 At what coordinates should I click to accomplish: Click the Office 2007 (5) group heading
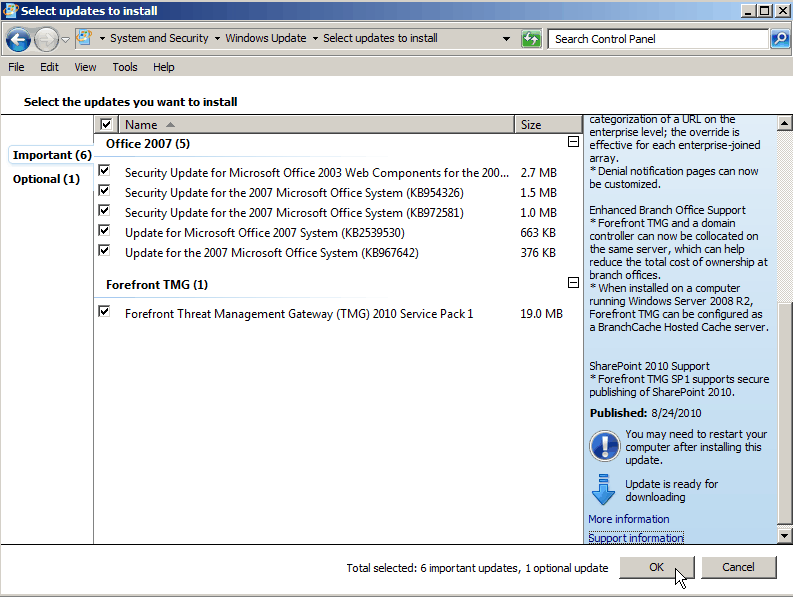pyautogui.click(x=148, y=144)
